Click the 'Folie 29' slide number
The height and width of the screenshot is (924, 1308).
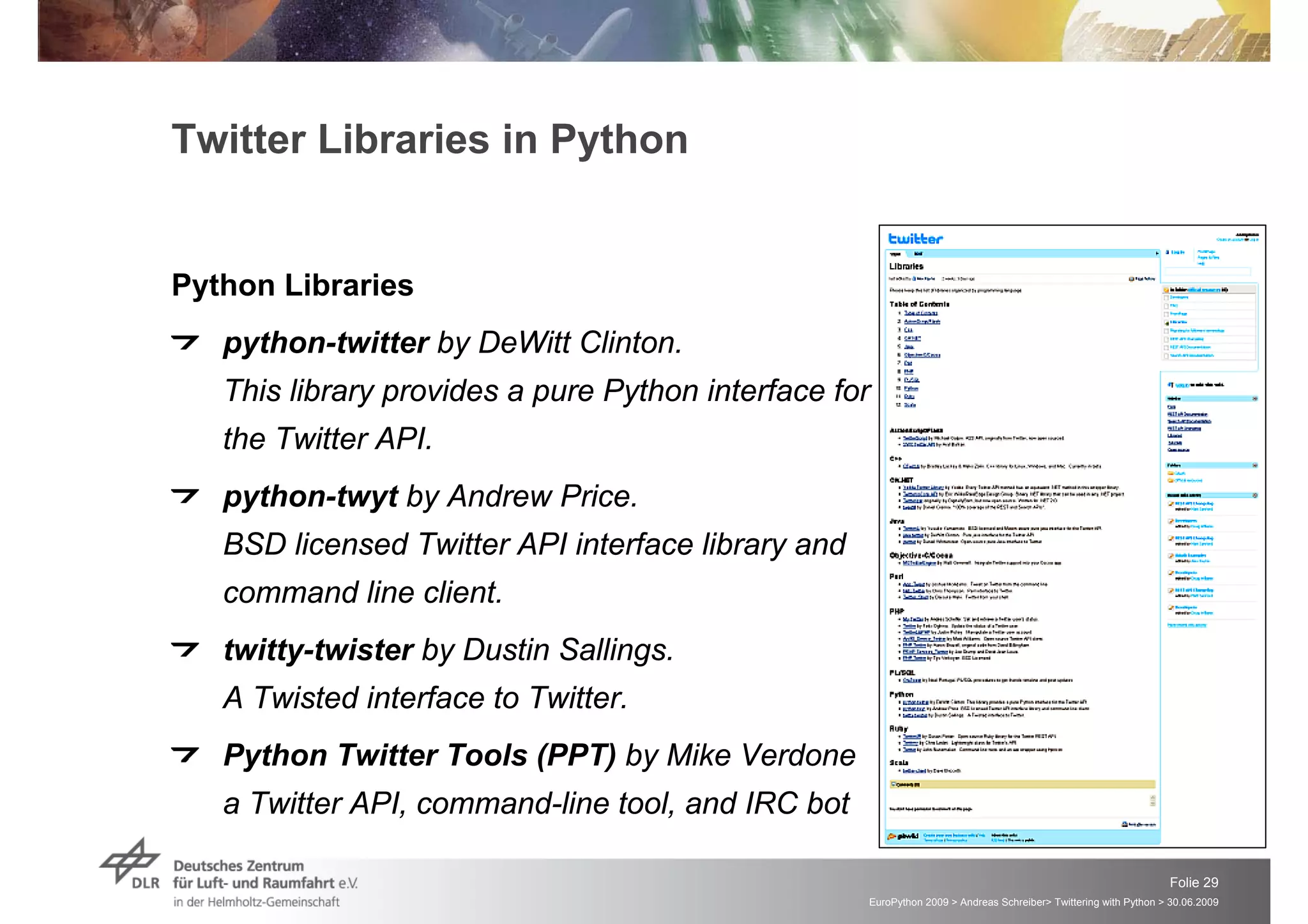[1194, 882]
